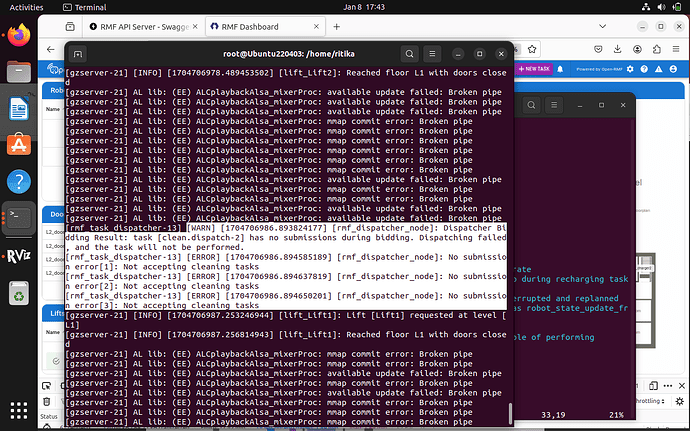Open user account icon in RMF Dashboard
690x431 pixels.
point(673,69)
